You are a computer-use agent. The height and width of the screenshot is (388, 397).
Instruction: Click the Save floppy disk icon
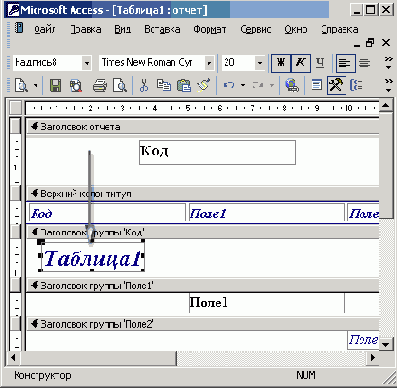point(55,86)
